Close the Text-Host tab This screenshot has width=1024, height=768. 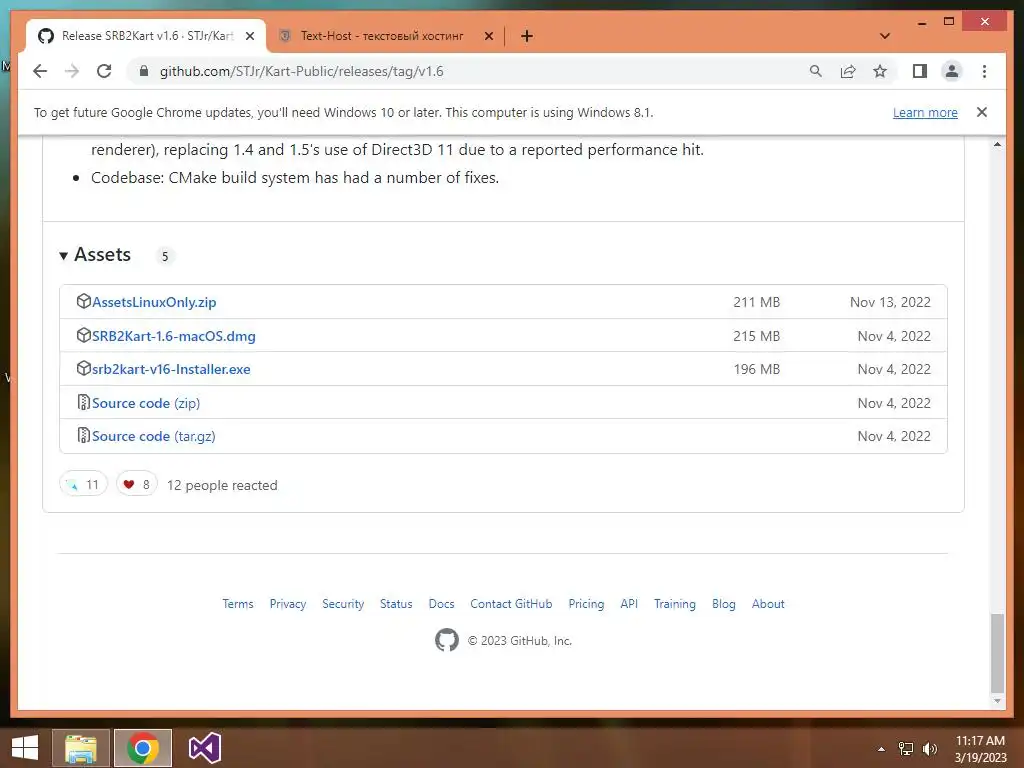[488, 36]
